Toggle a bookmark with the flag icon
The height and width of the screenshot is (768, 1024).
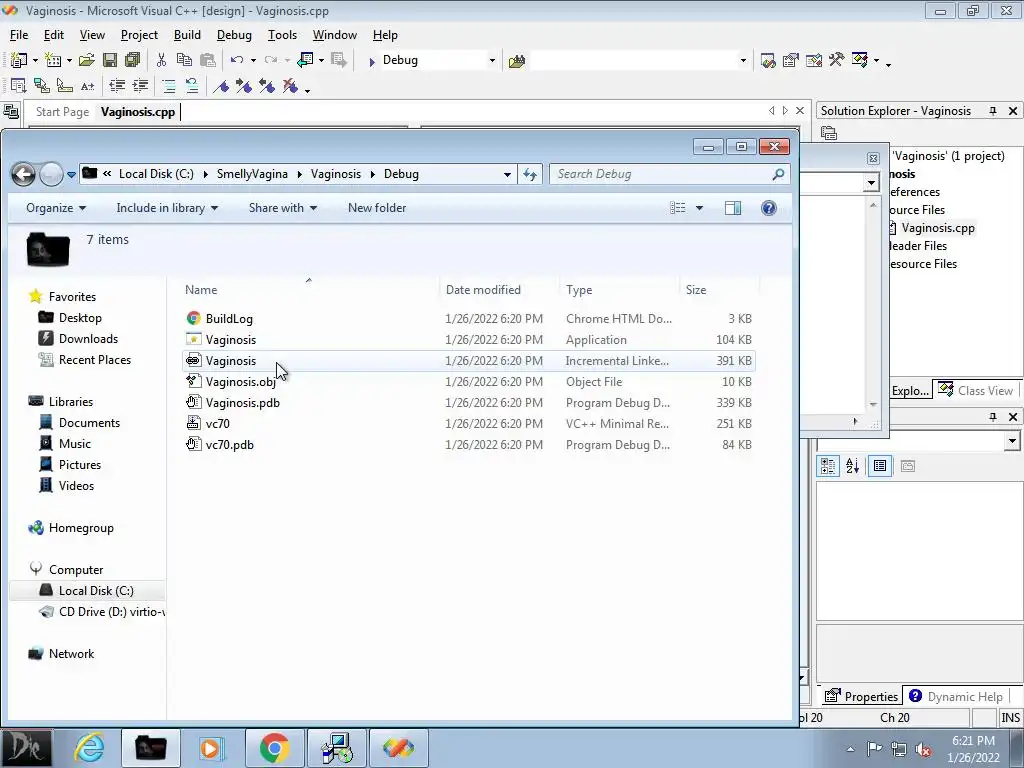click(221, 86)
